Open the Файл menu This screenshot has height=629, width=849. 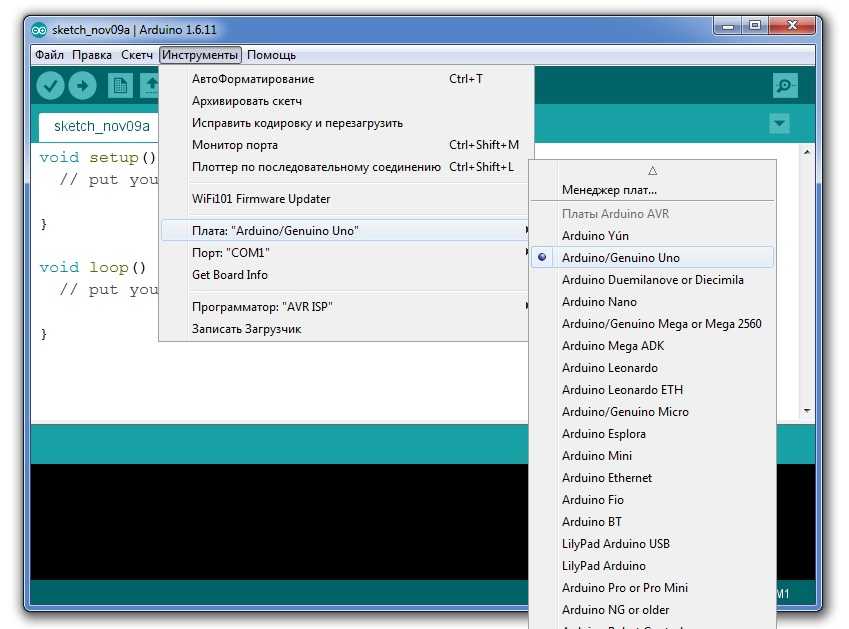coord(49,55)
